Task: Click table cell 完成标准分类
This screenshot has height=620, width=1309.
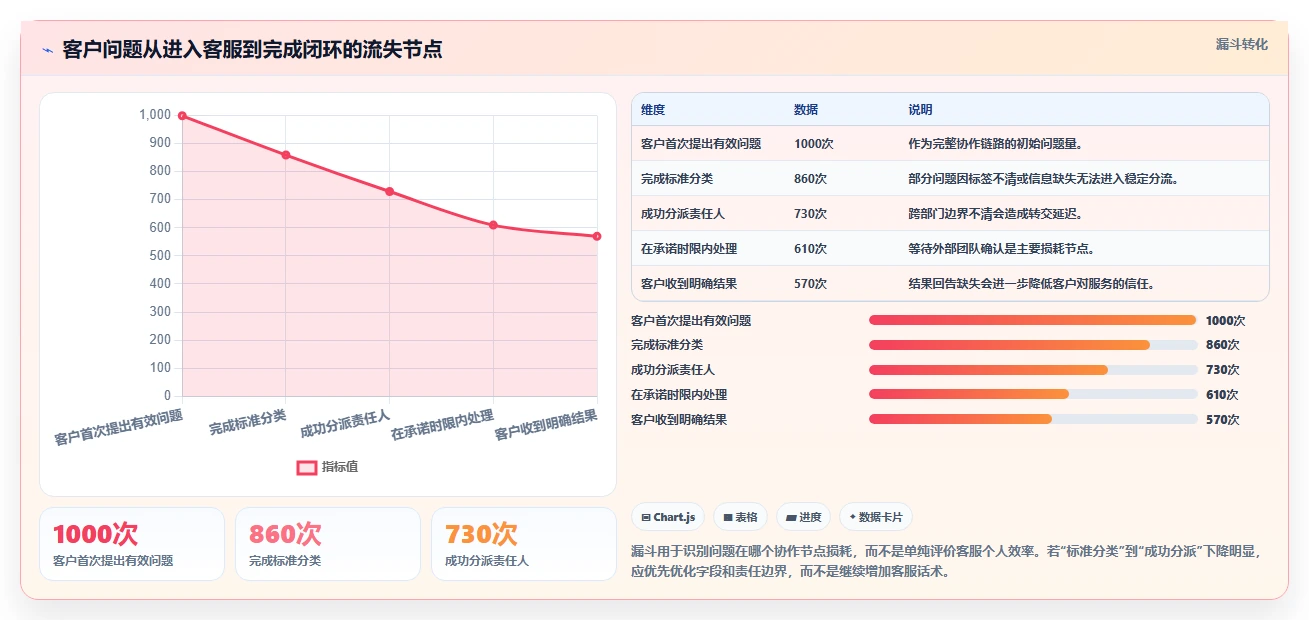Action: 677,179
